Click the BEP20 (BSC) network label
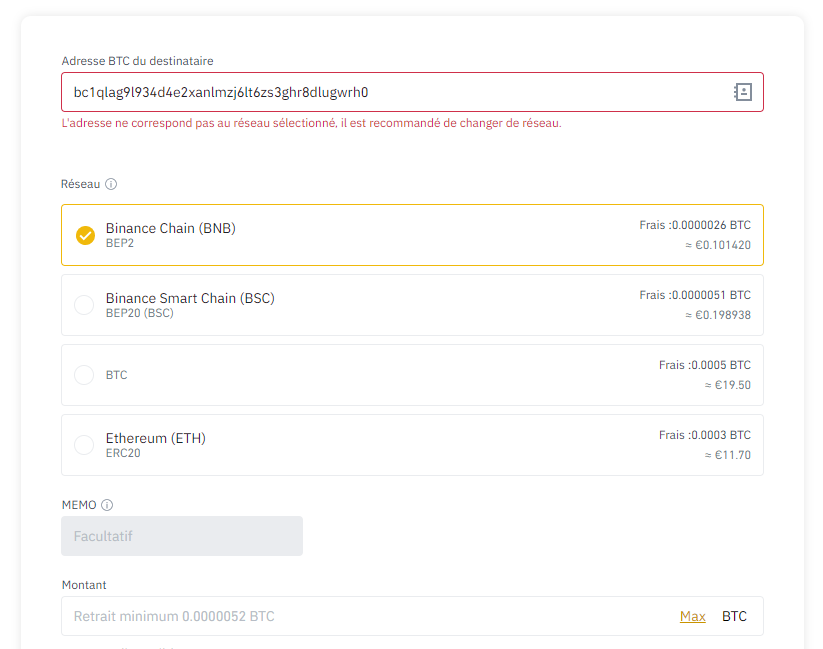The image size is (823, 649). (x=140, y=313)
